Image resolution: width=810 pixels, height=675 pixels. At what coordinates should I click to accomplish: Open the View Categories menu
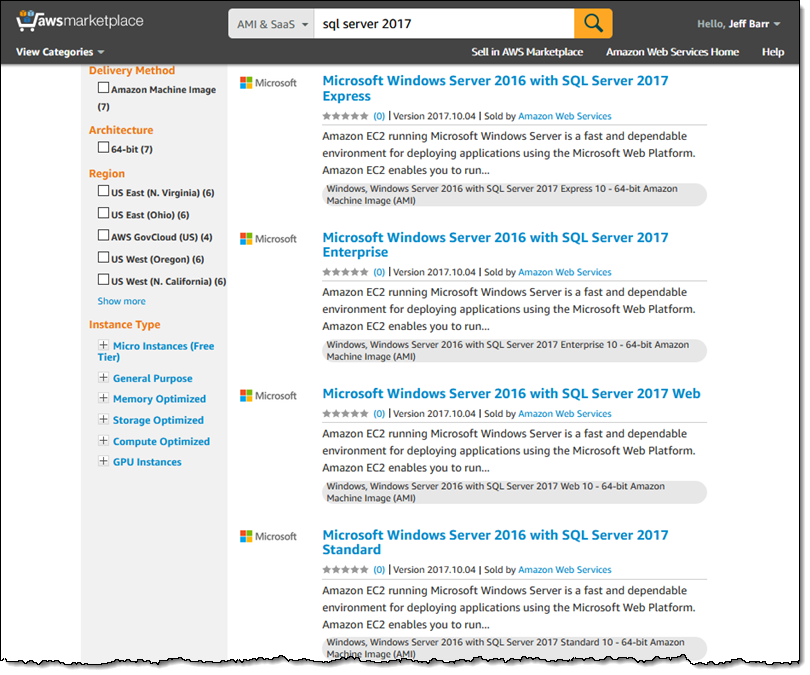(x=60, y=52)
